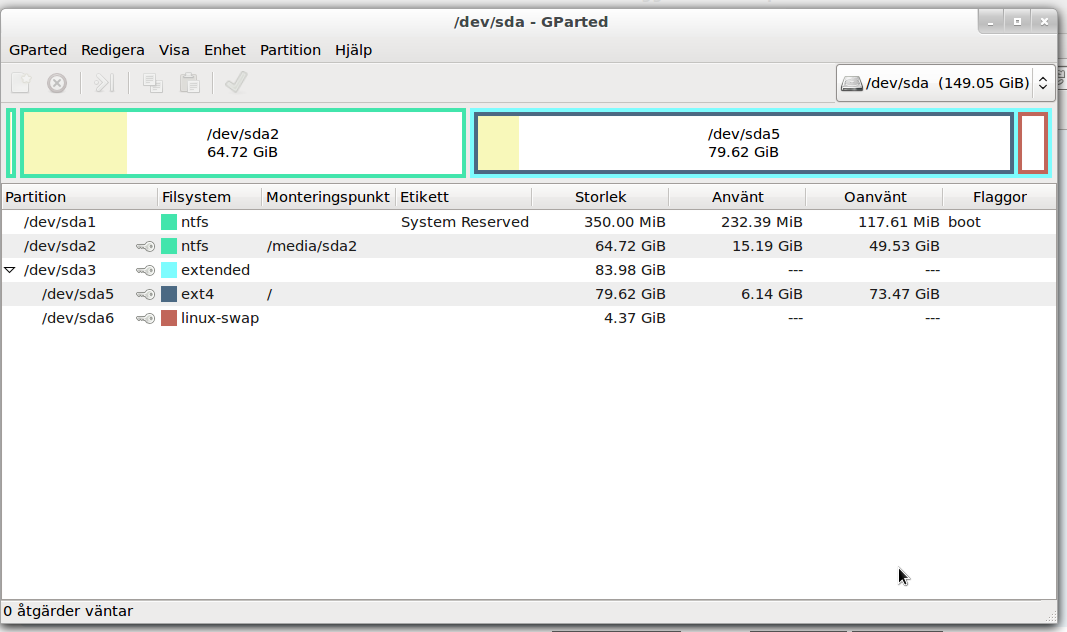
Task: Open the /dev/sda device dropdown
Action: click(x=945, y=83)
